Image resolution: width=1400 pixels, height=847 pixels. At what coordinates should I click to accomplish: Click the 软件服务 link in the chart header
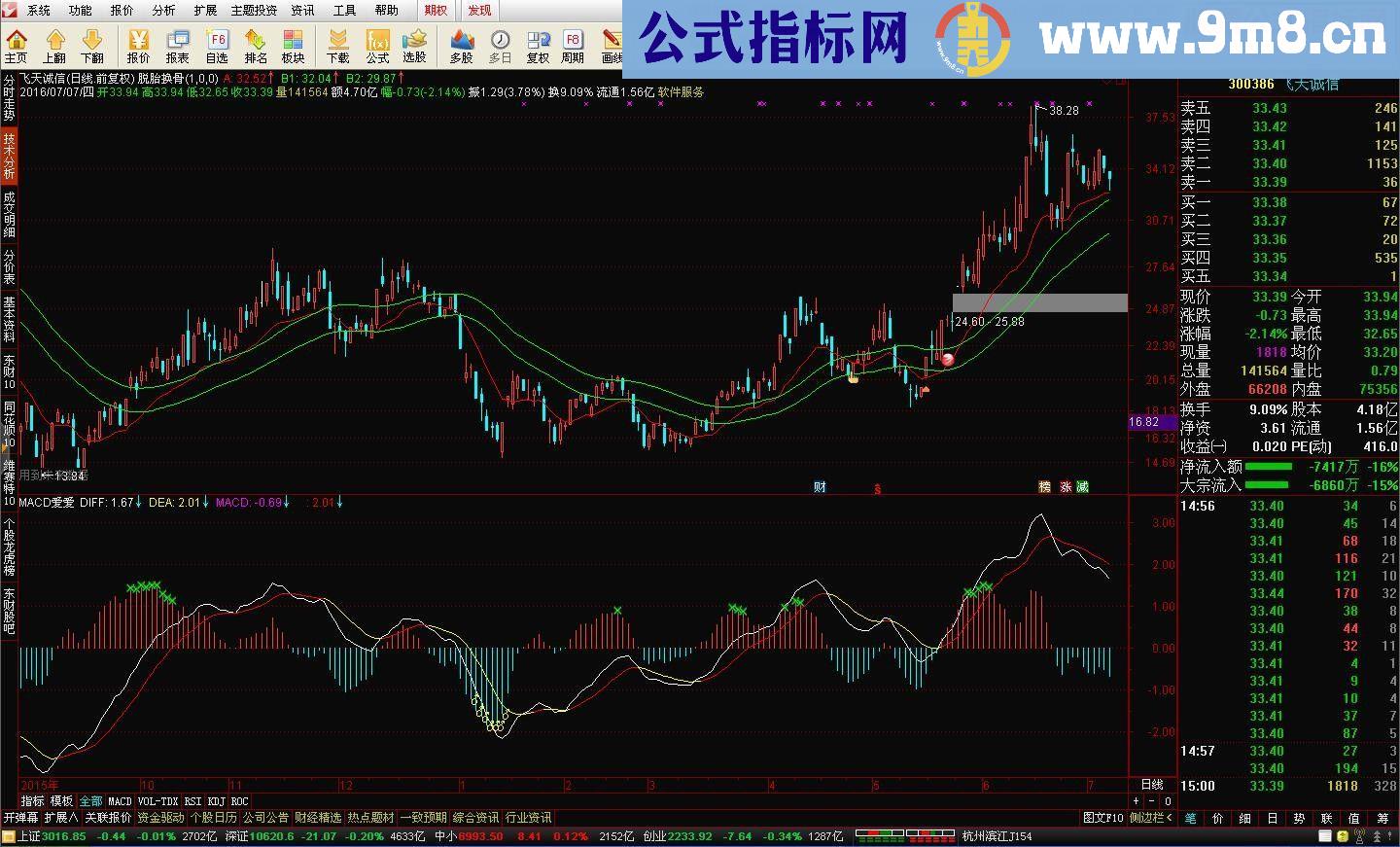click(681, 91)
